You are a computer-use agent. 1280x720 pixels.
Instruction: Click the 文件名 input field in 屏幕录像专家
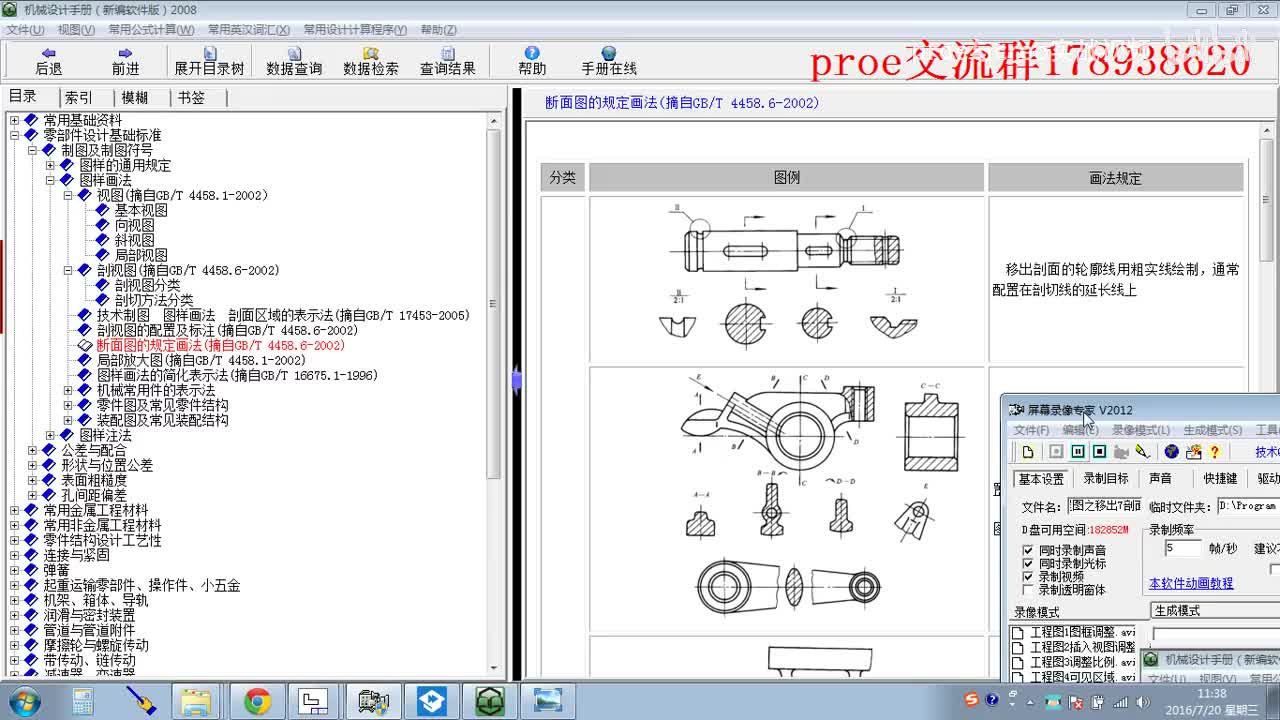point(1103,506)
